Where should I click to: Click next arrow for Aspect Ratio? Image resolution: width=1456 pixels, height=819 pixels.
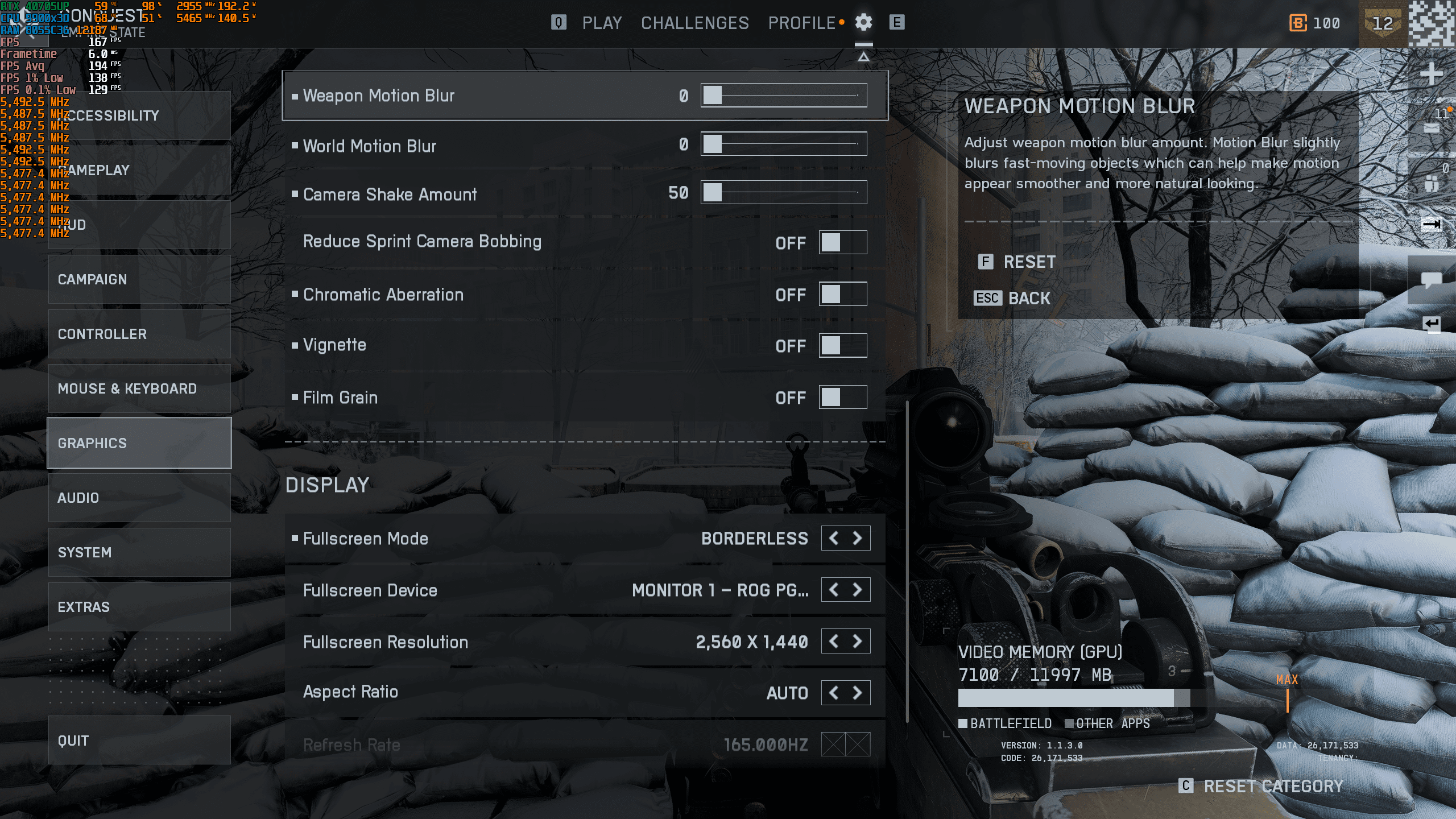pyautogui.click(x=858, y=693)
